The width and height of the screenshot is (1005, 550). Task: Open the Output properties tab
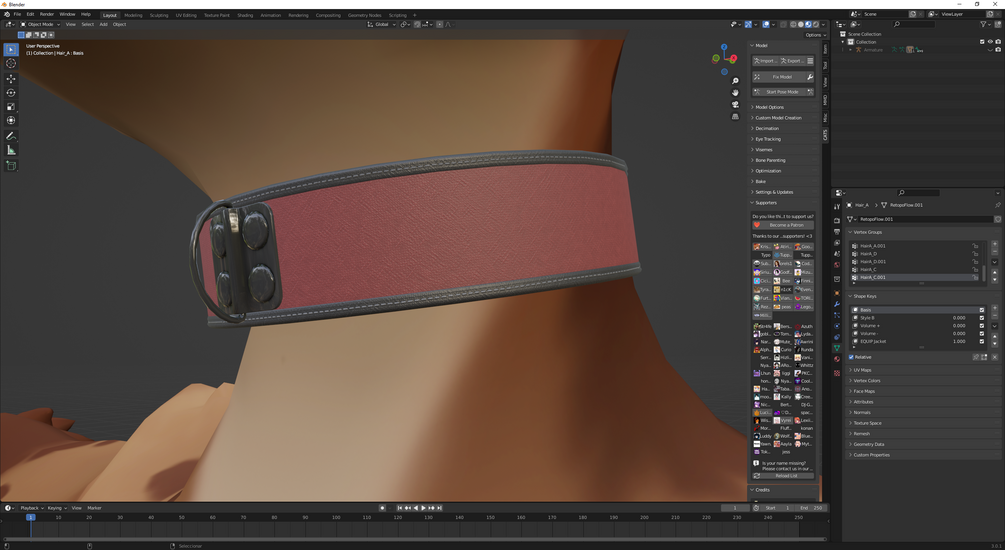(x=836, y=231)
